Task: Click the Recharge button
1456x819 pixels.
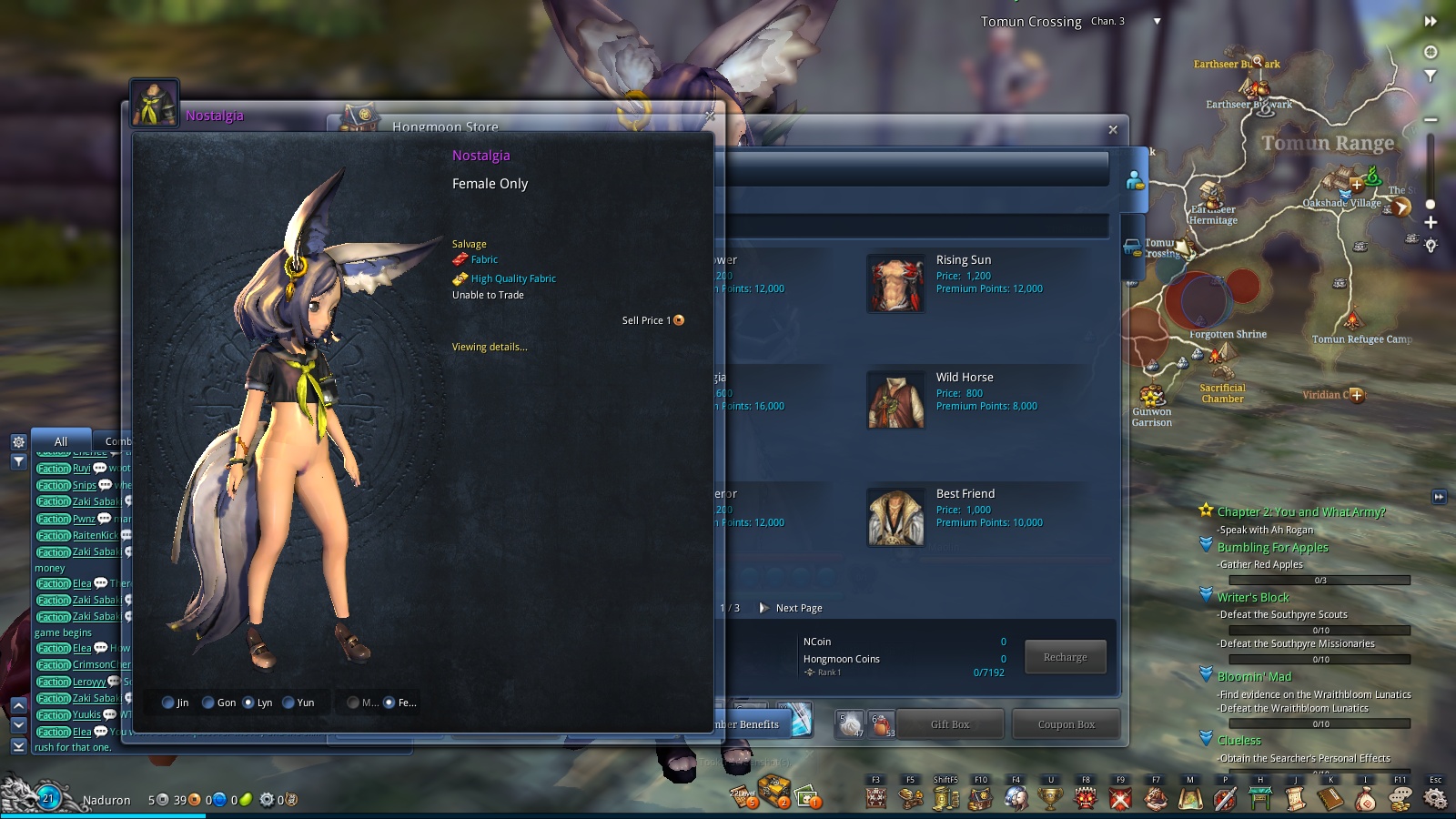Action: click(1065, 657)
